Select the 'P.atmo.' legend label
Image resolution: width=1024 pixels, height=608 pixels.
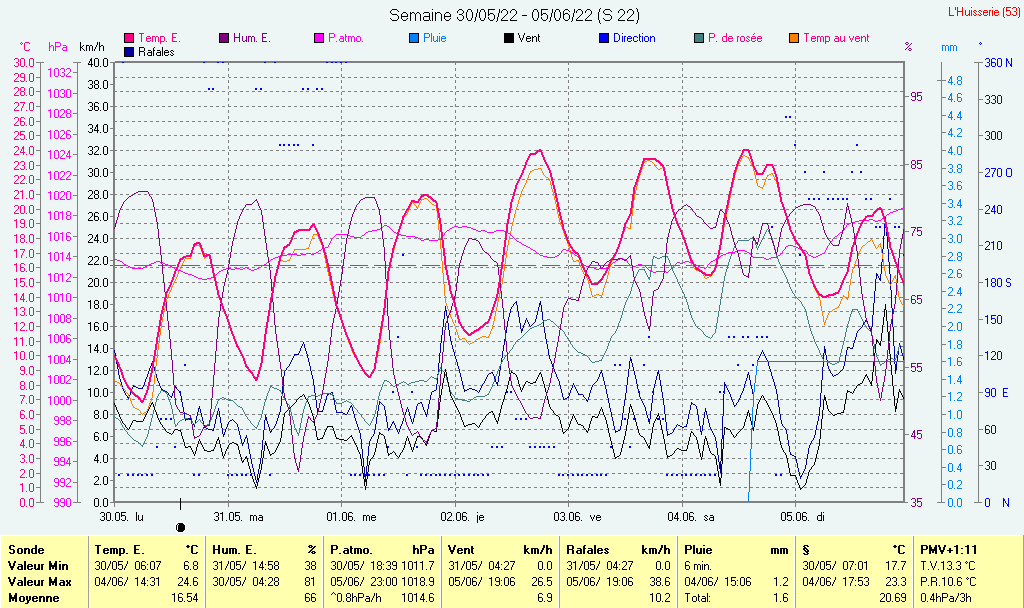click(345, 39)
